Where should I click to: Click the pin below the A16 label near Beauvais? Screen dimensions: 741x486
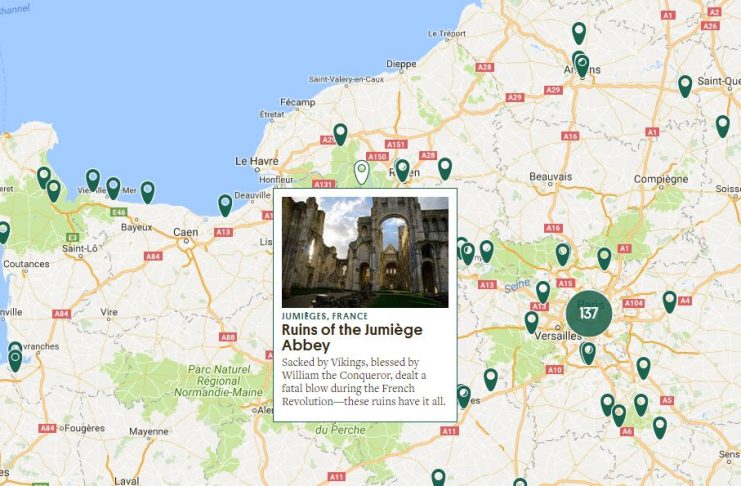[562, 255]
